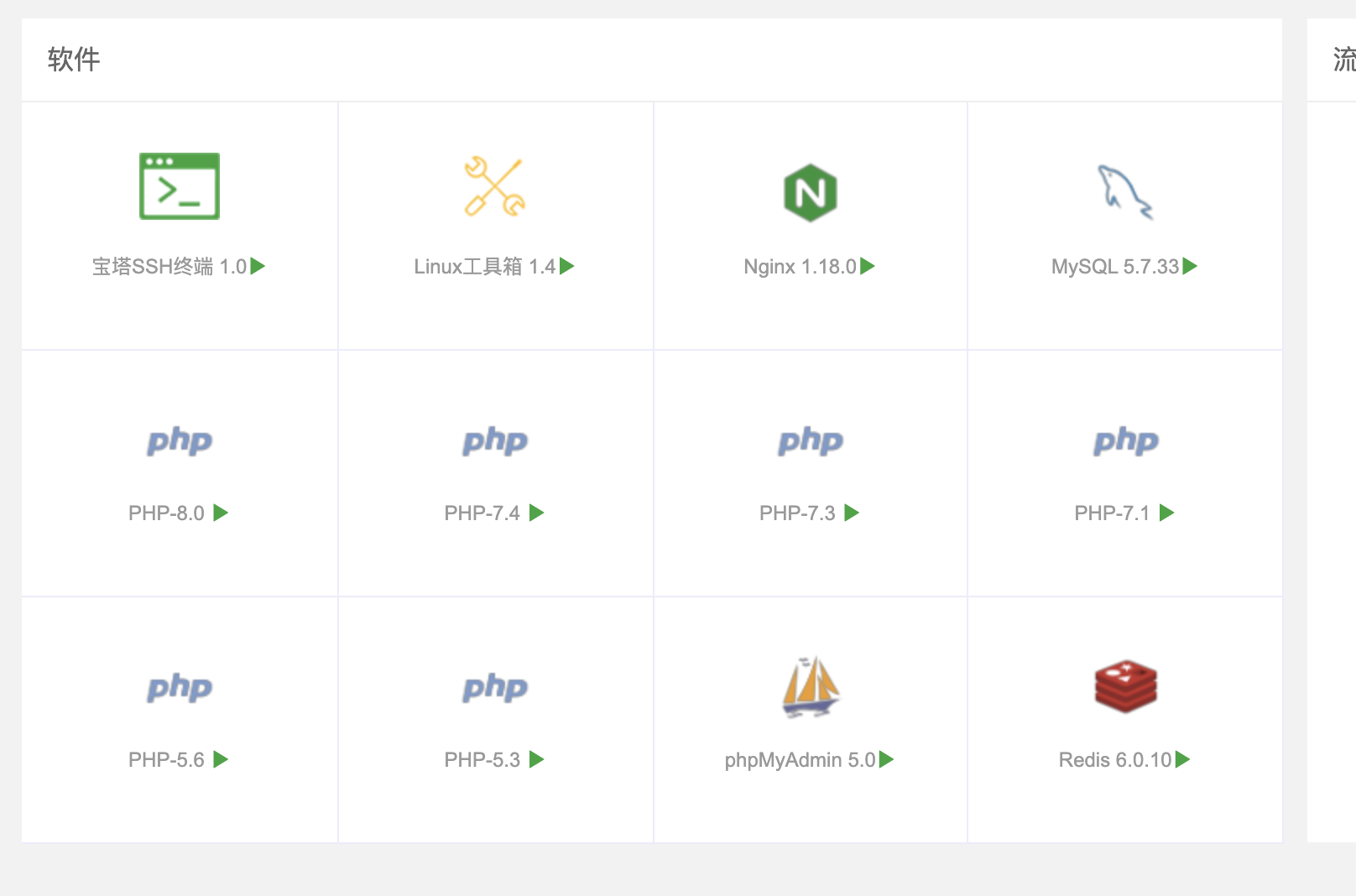
Task: Click green arrow beside PHP-7.3
Action: click(x=852, y=513)
